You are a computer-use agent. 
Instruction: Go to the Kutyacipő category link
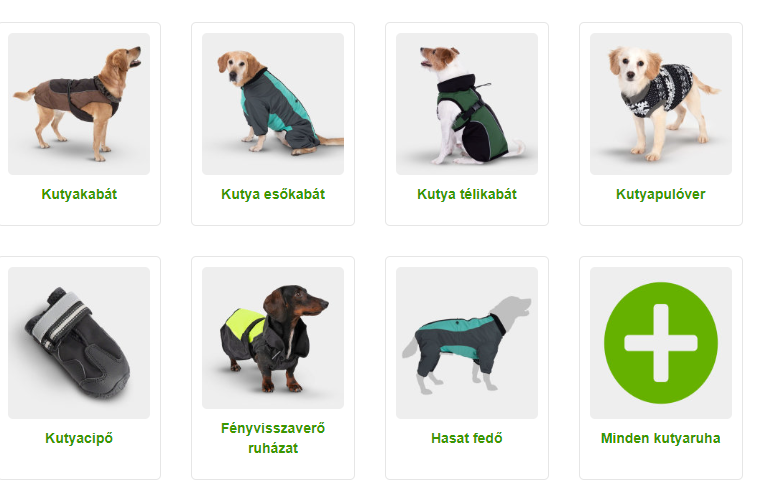pos(79,438)
